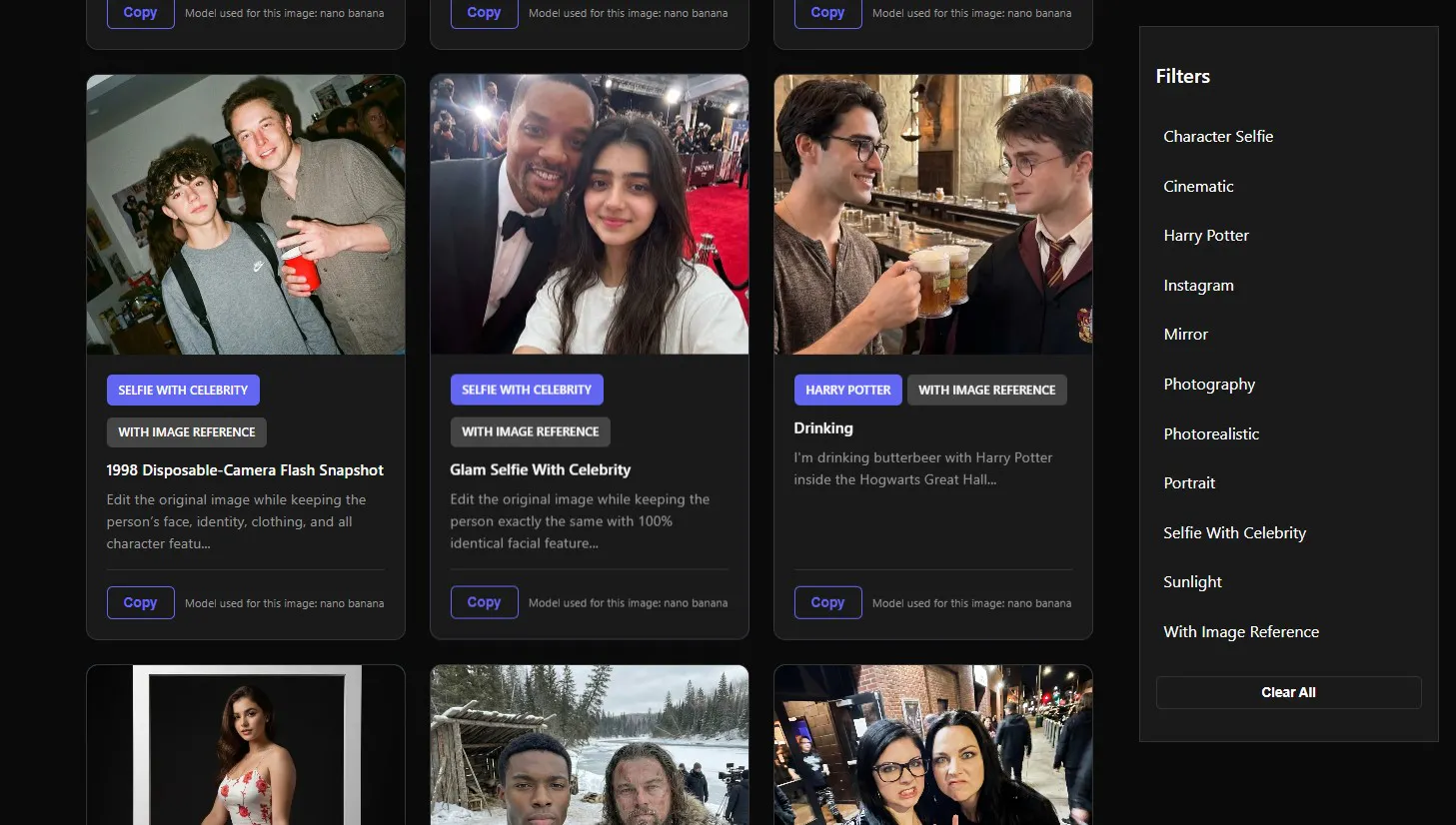Choose the Sunlight filter

pyautogui.click(x=1192, y=582)
